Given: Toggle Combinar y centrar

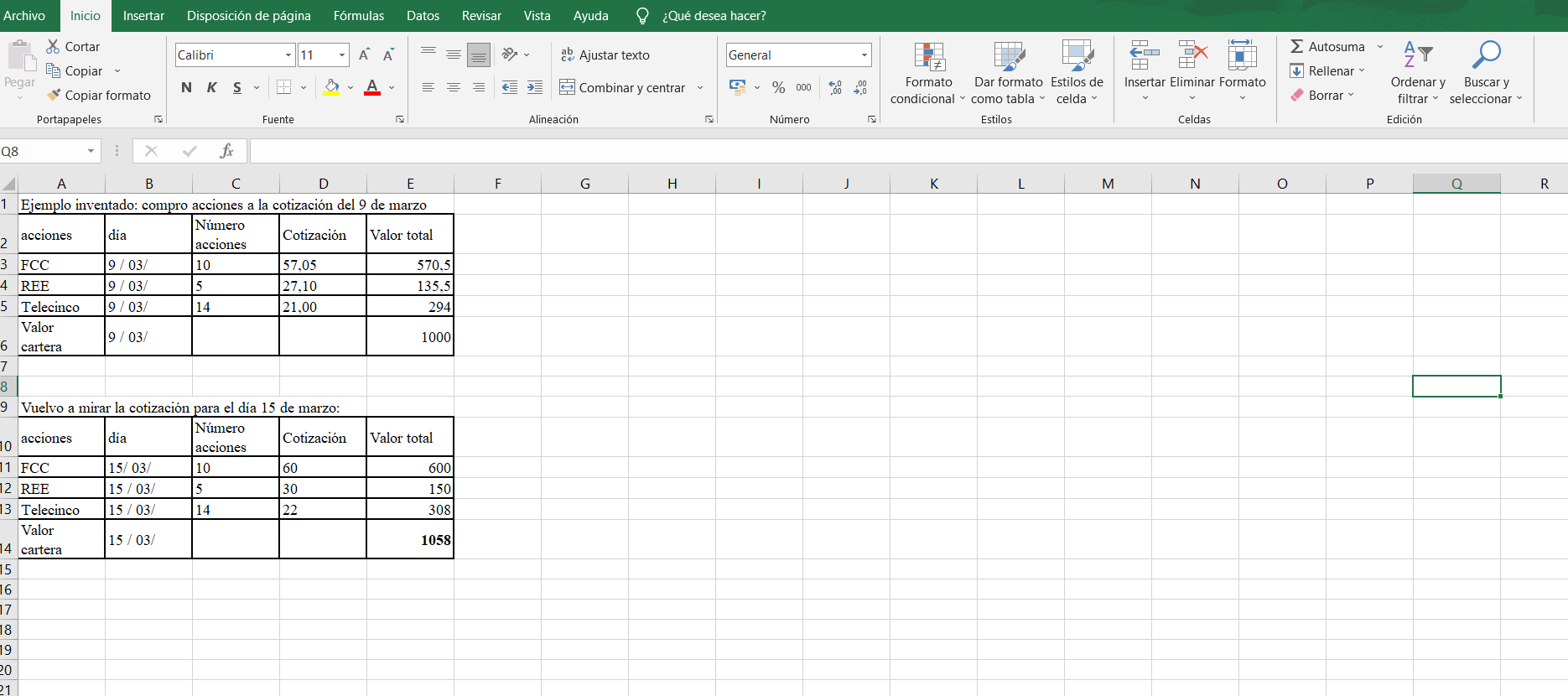Looking at the screenshot, I should pyautogui.click(x=622, y=87).
